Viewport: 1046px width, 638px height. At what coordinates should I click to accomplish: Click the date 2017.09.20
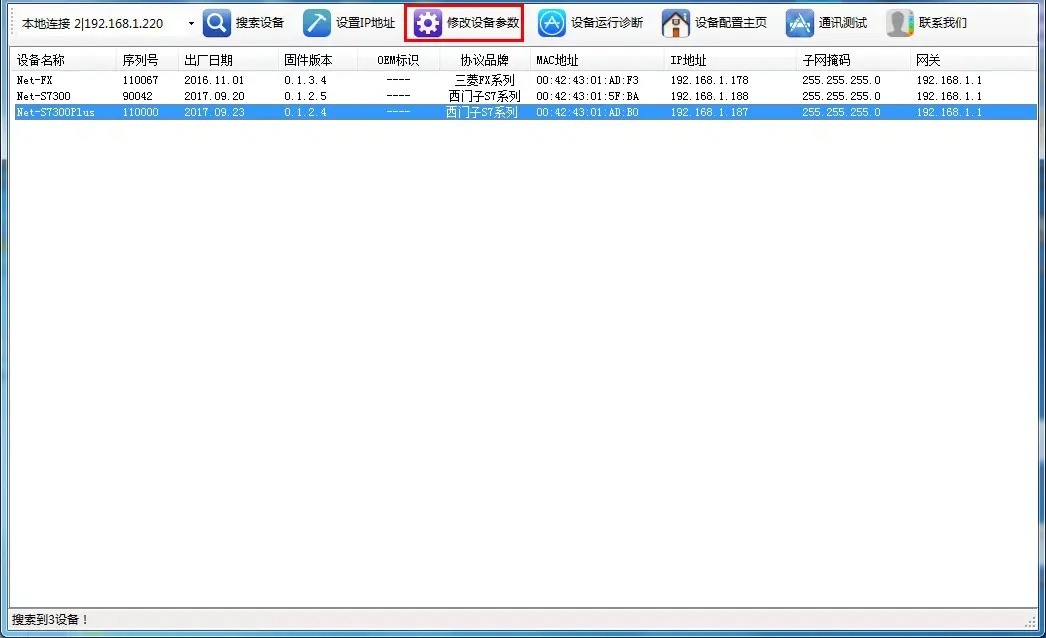point(214,96)
